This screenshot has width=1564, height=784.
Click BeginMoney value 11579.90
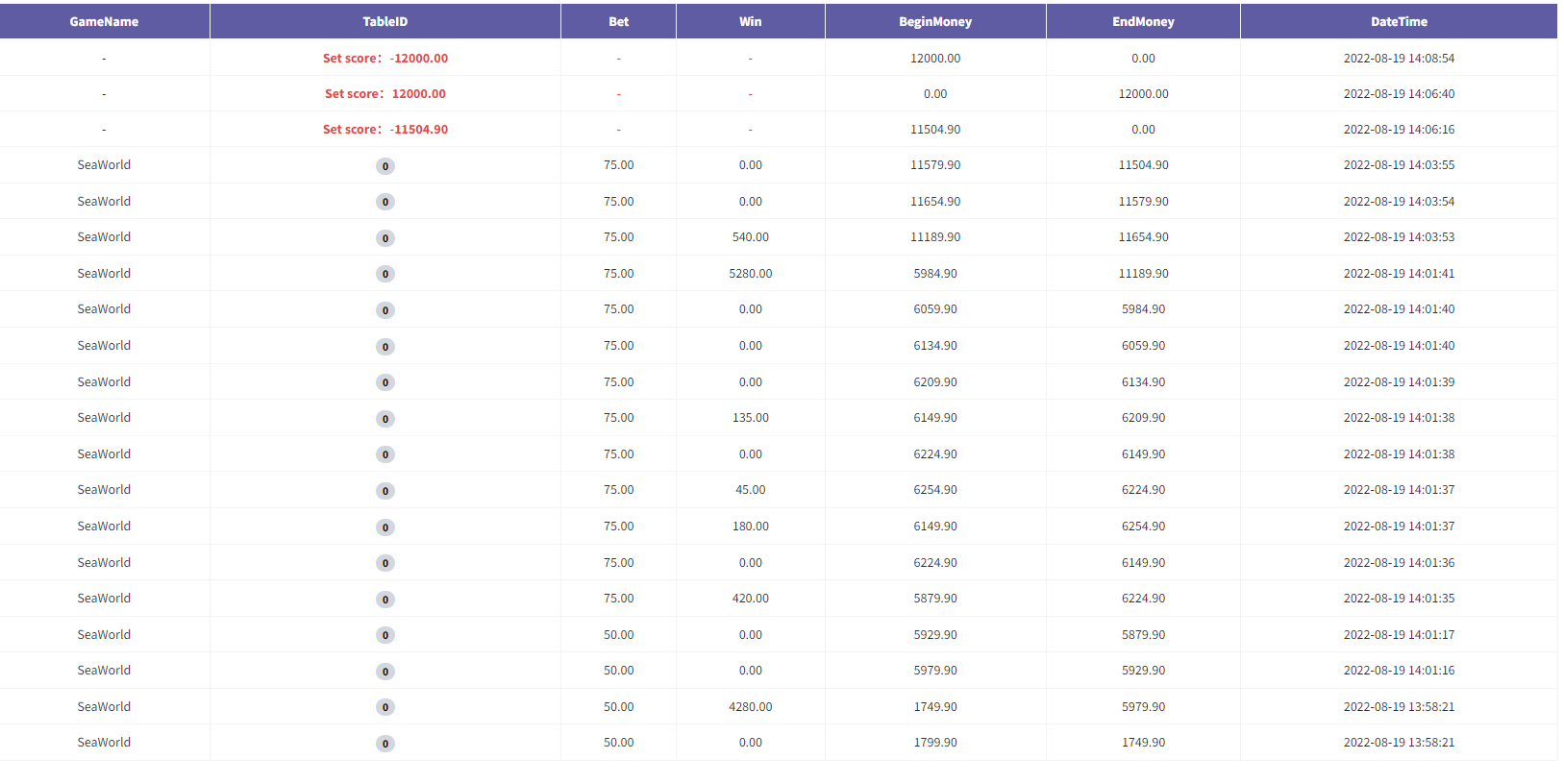pyautogui.click(x=935, y=164)
